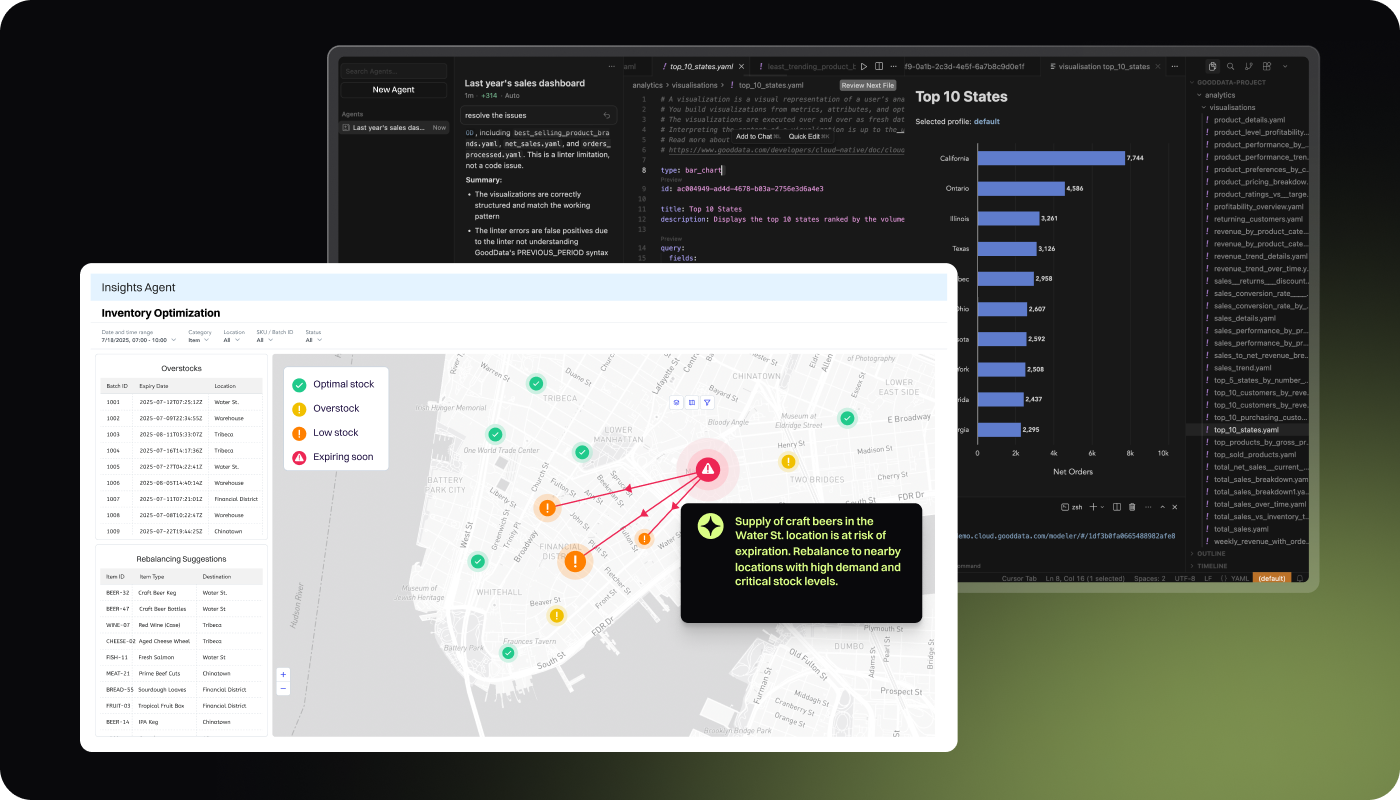Click the split editor icon beside run button
Viewport: 1400px width, 800px height.
(877, 66)
